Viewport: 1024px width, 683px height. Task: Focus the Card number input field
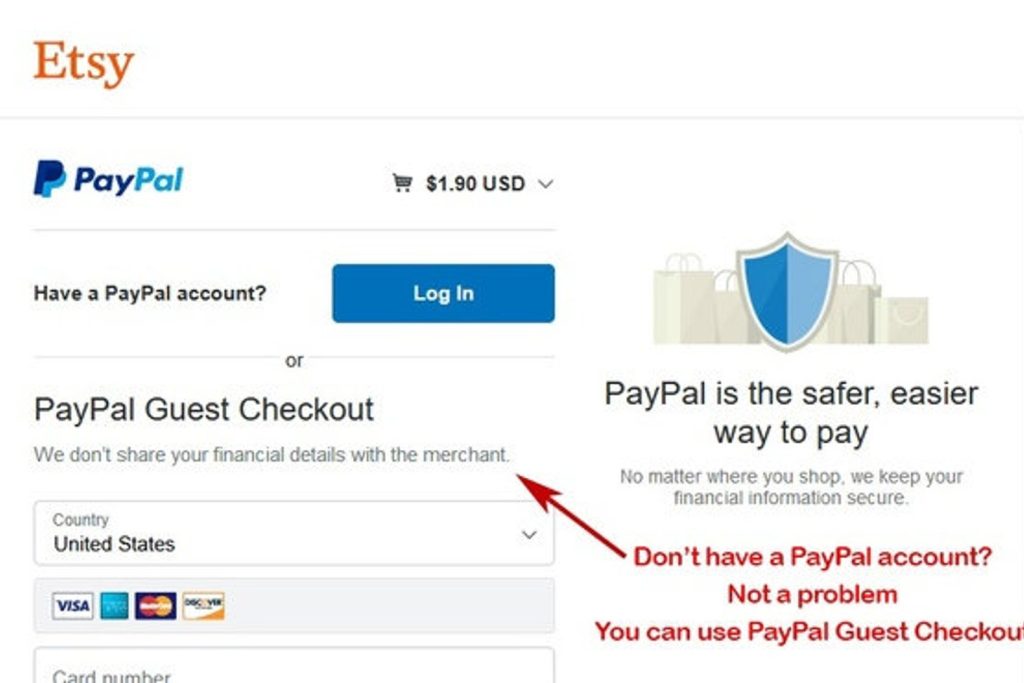294,666
